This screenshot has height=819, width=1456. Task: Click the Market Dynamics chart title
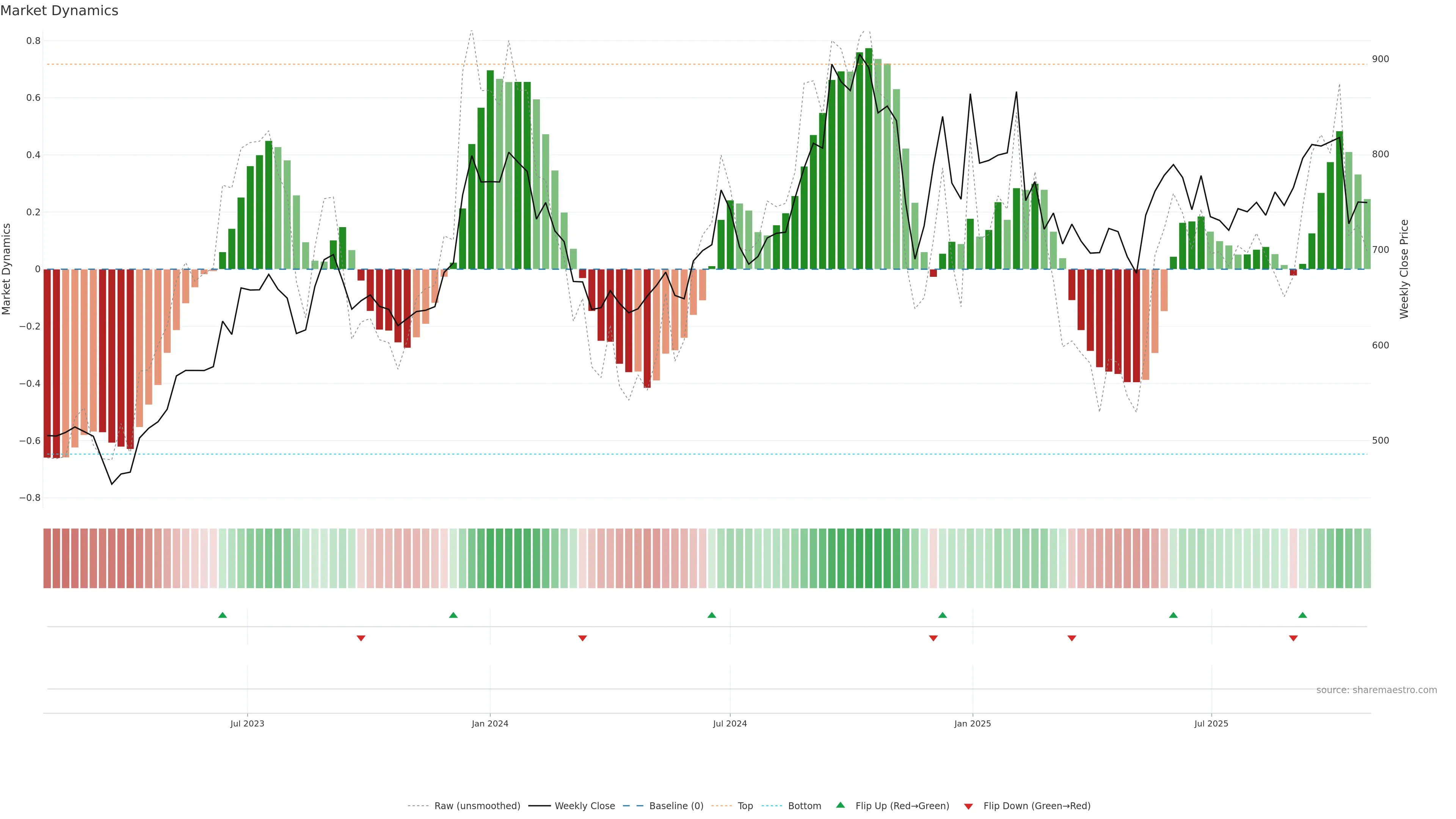[60, 11]
